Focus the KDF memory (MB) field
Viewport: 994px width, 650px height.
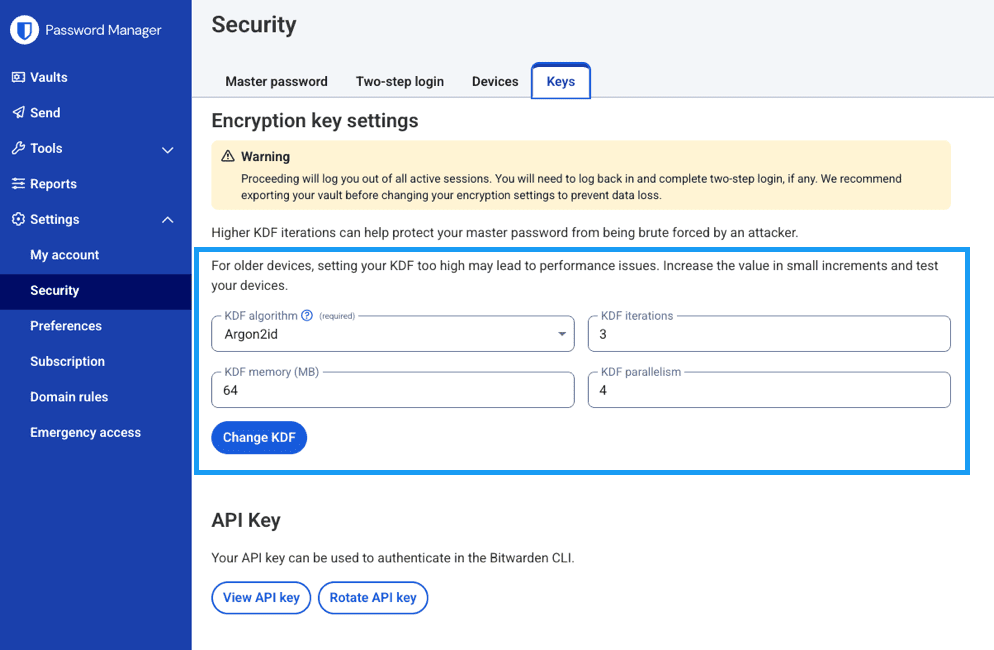[x=392, y=390]
